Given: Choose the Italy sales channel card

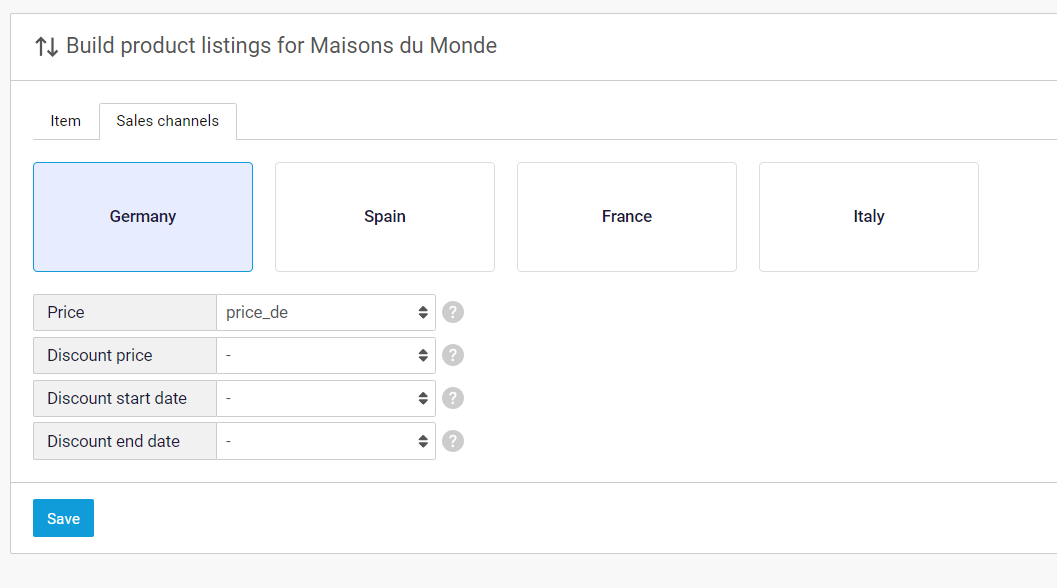Looking at the screenshot, I should coord(869,217).
